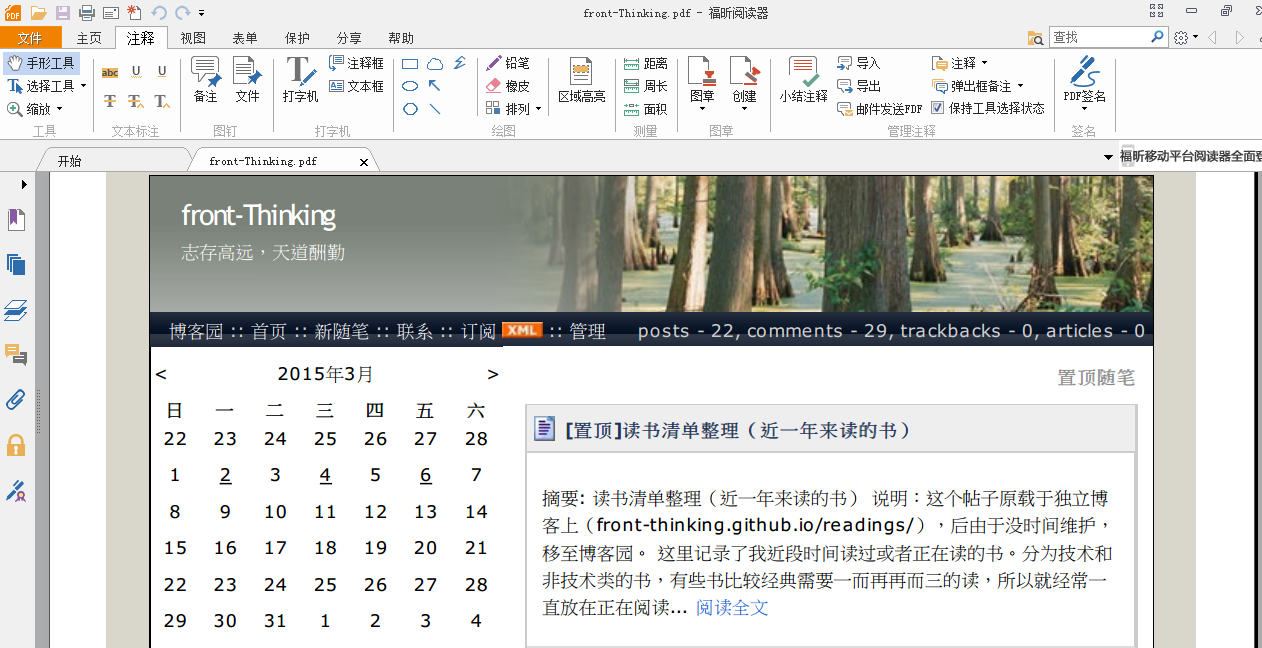Switch to the 视图 ribbon tab
The image size is (1262, 648).
pos(193,38)
